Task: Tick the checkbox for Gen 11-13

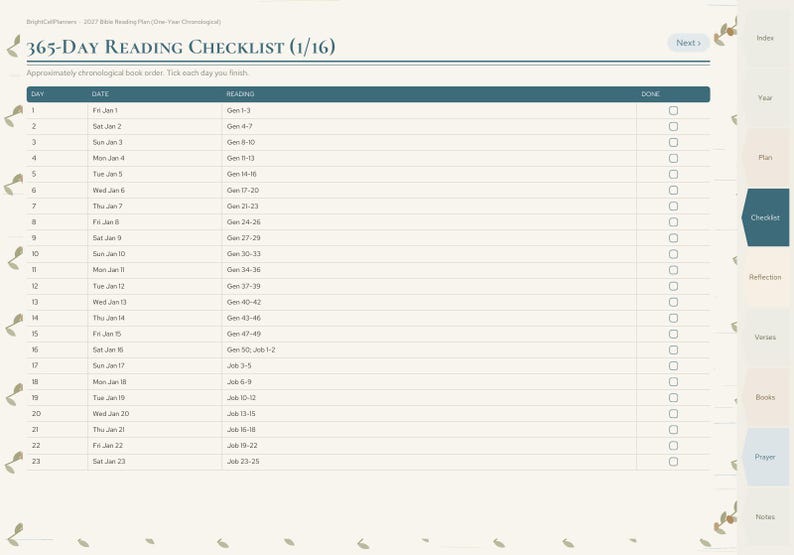Action: point(673,158)
